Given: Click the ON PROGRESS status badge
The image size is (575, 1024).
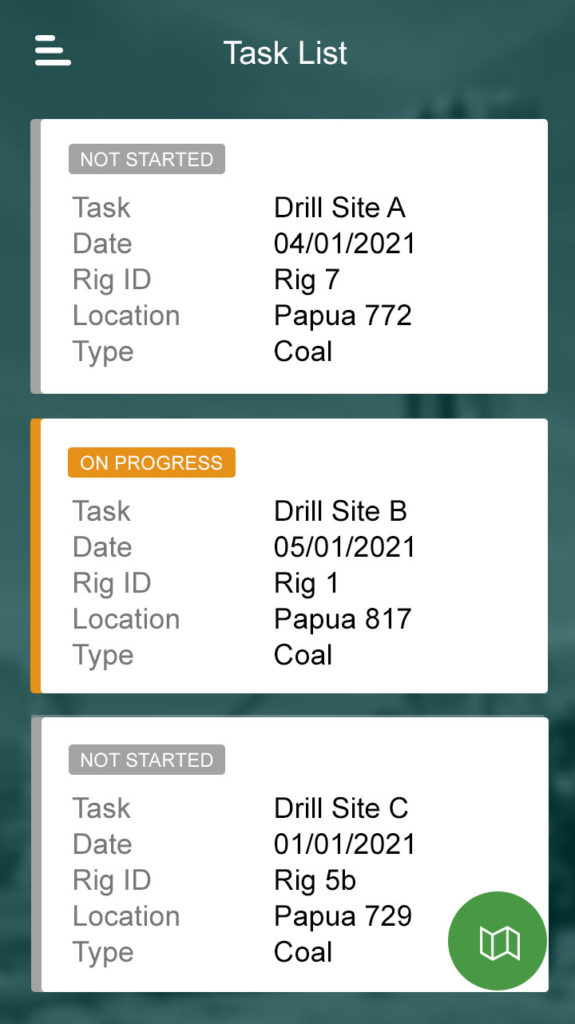Looking at the screenshot, I should 152,462.
